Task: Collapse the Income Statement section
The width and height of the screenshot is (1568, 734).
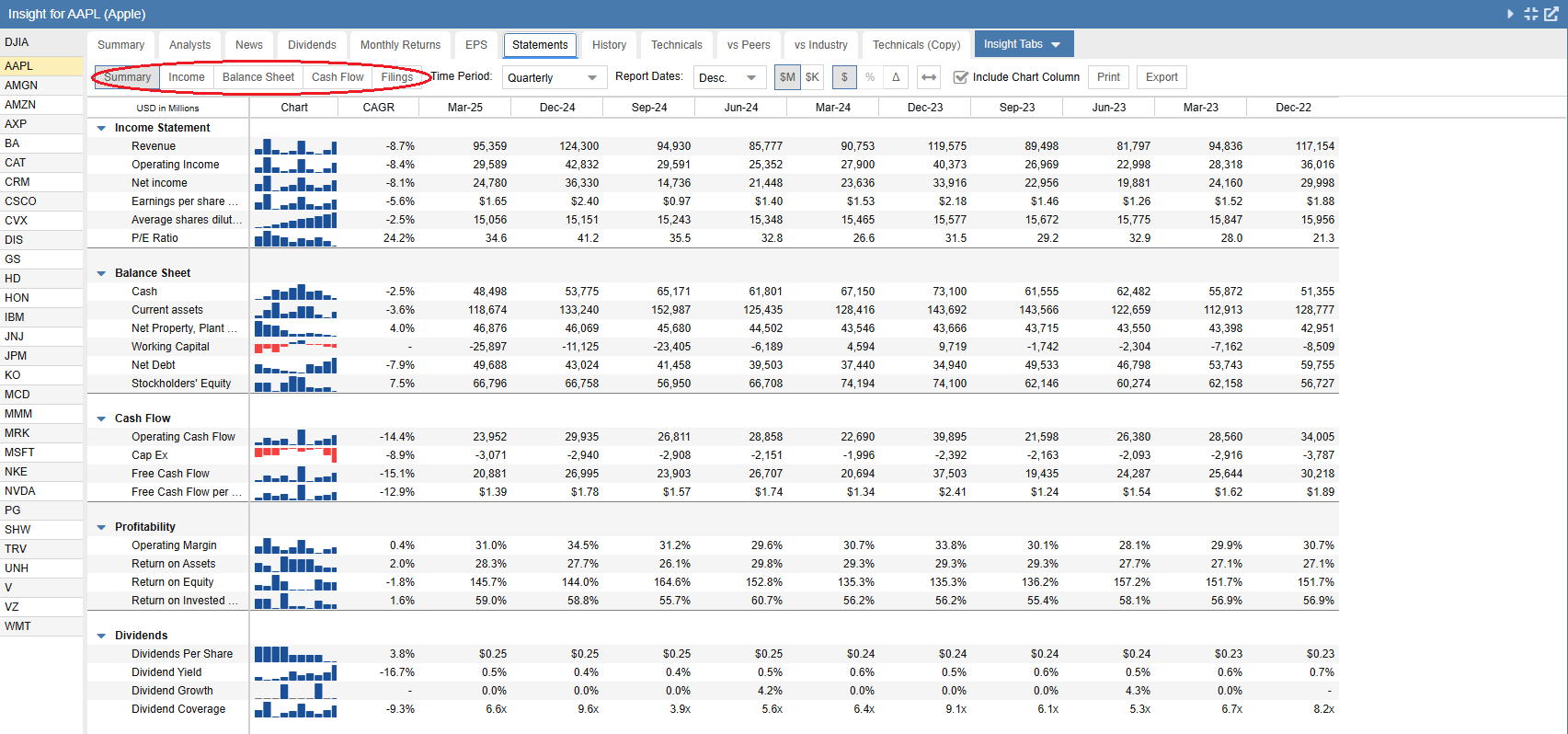Action: pos(101,128)
